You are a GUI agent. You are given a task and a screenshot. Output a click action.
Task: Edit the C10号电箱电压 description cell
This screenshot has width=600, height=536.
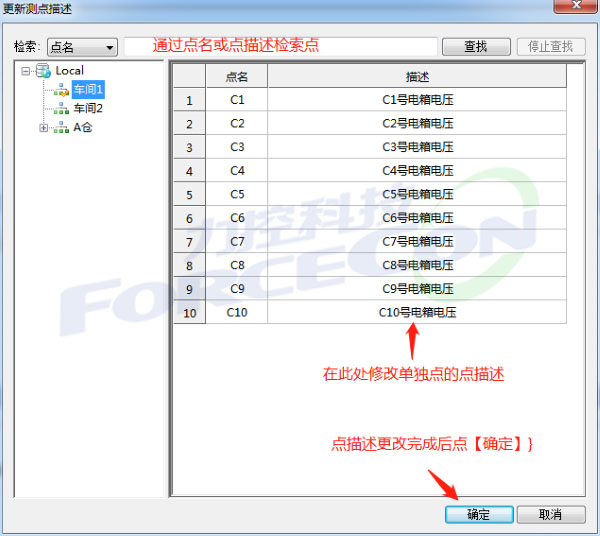click(417, 312)
